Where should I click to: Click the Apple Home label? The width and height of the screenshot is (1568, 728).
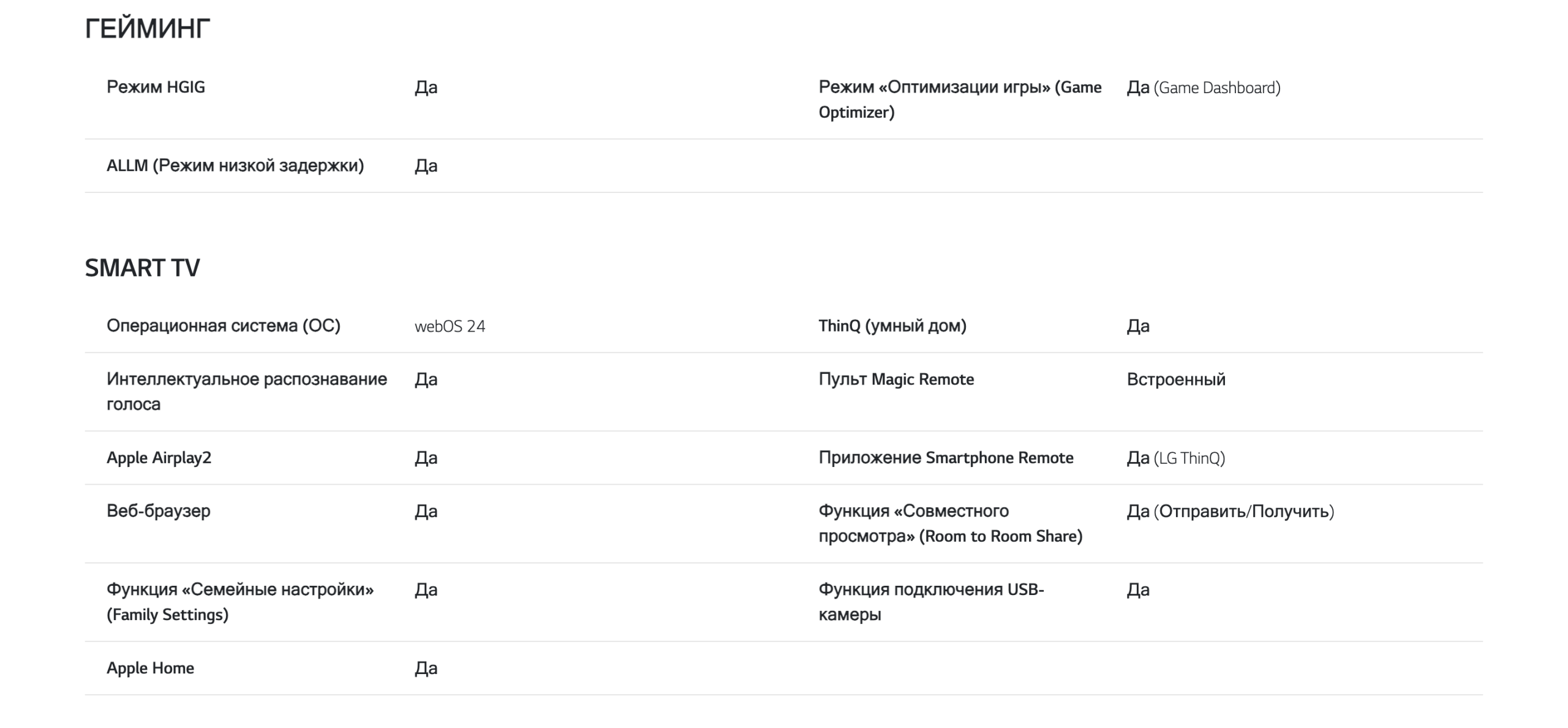150,668
